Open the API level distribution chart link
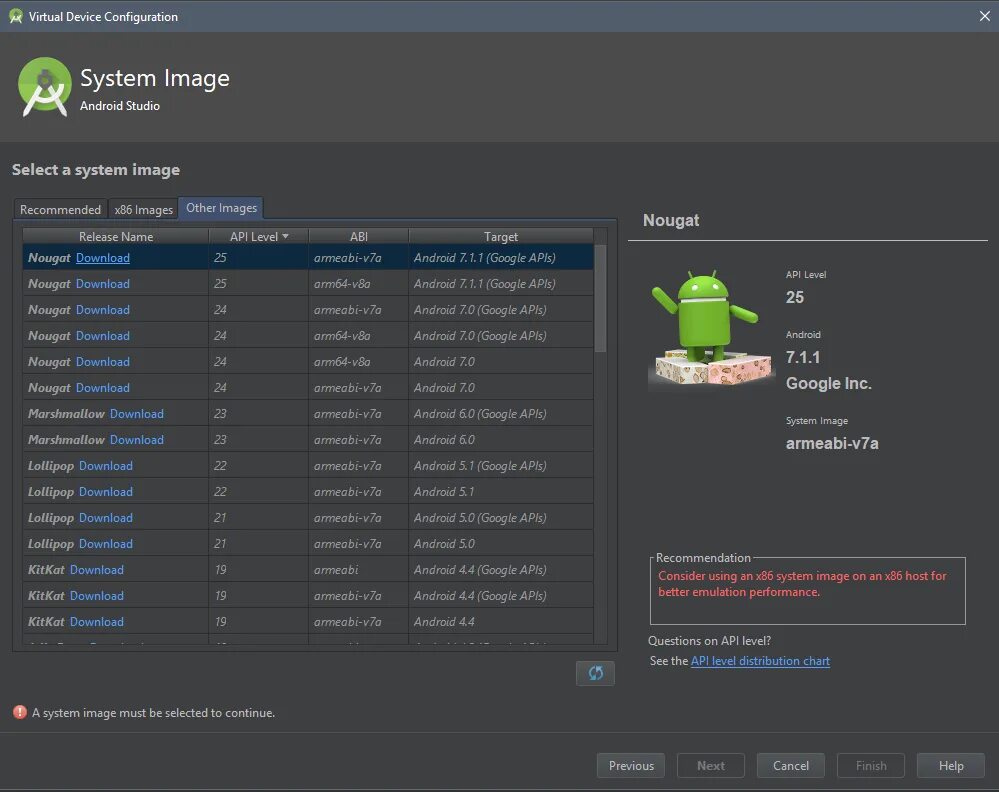999x792 pixels. point(760,661)
